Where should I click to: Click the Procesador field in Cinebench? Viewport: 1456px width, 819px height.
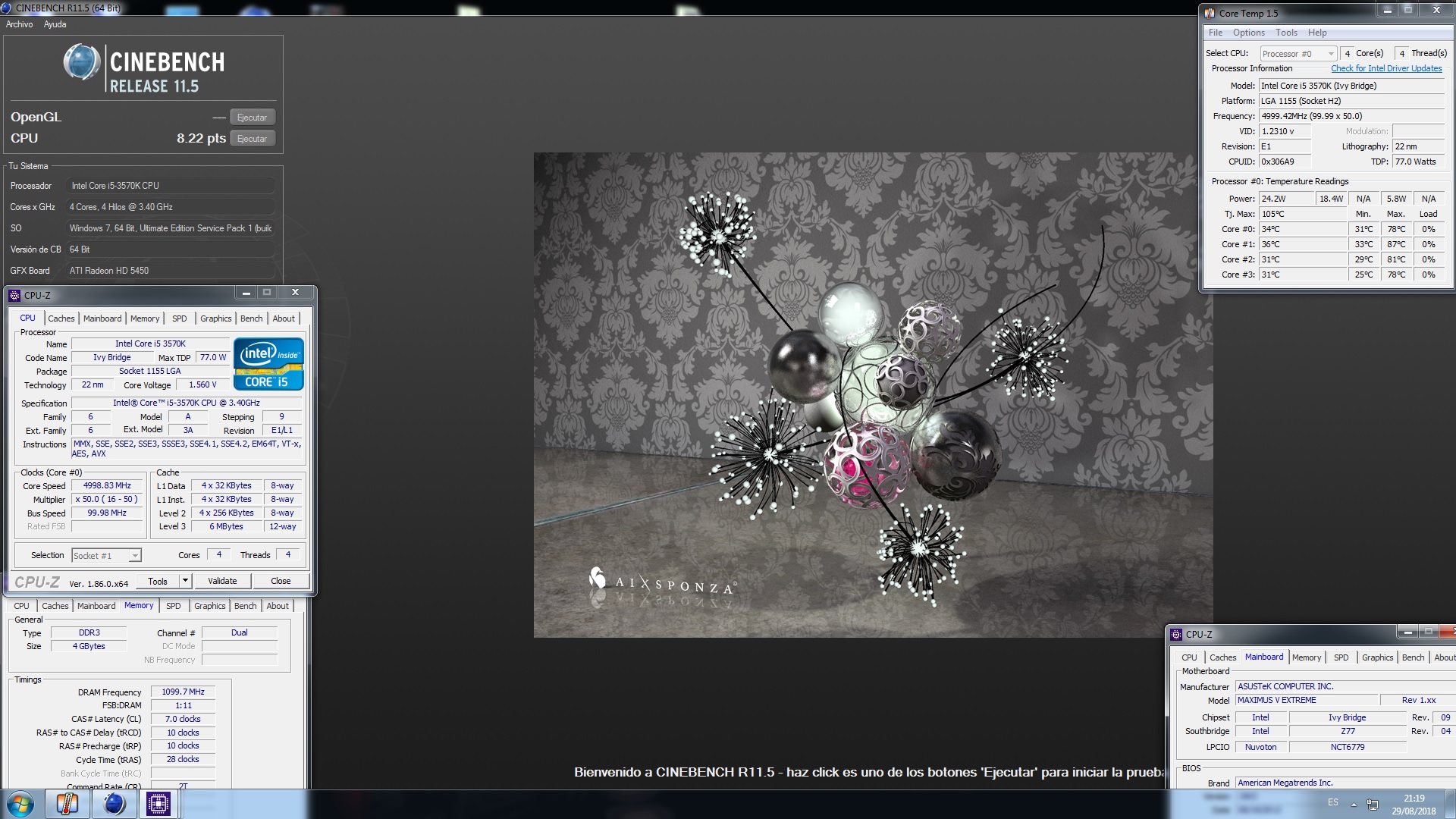coord(171,186)
